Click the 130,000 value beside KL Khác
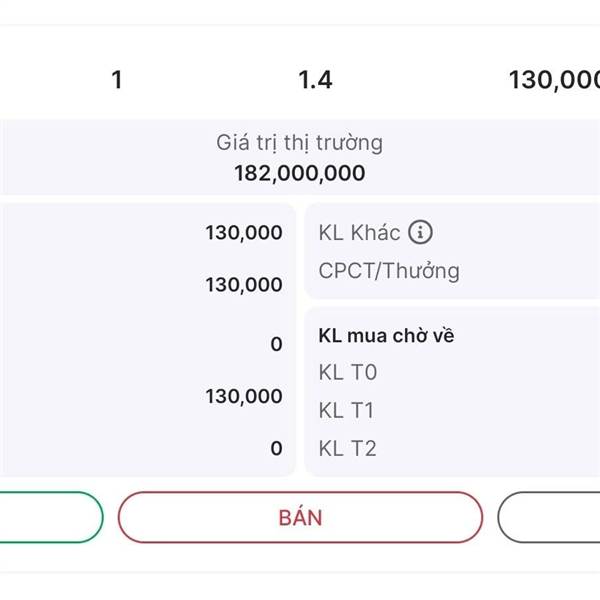Screen dimensions: 600x600 244,233
